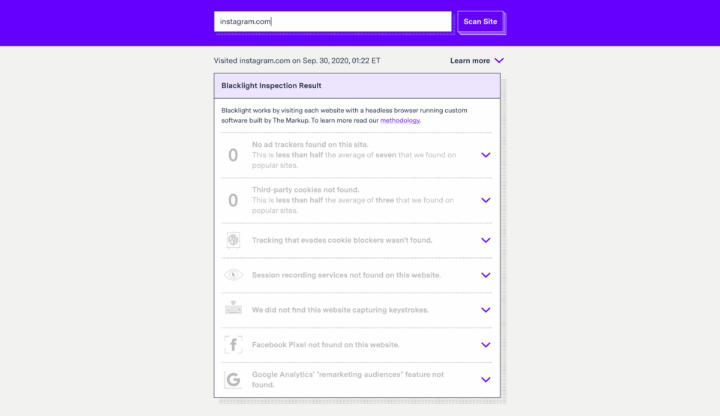
Task: Expand cookie blocker evasion tracking details
Action: tap(485, 240)
